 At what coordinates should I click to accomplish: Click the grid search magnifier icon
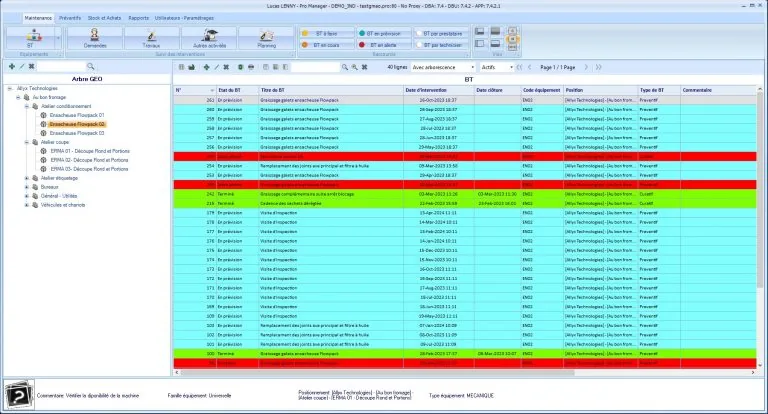(345, 67)
